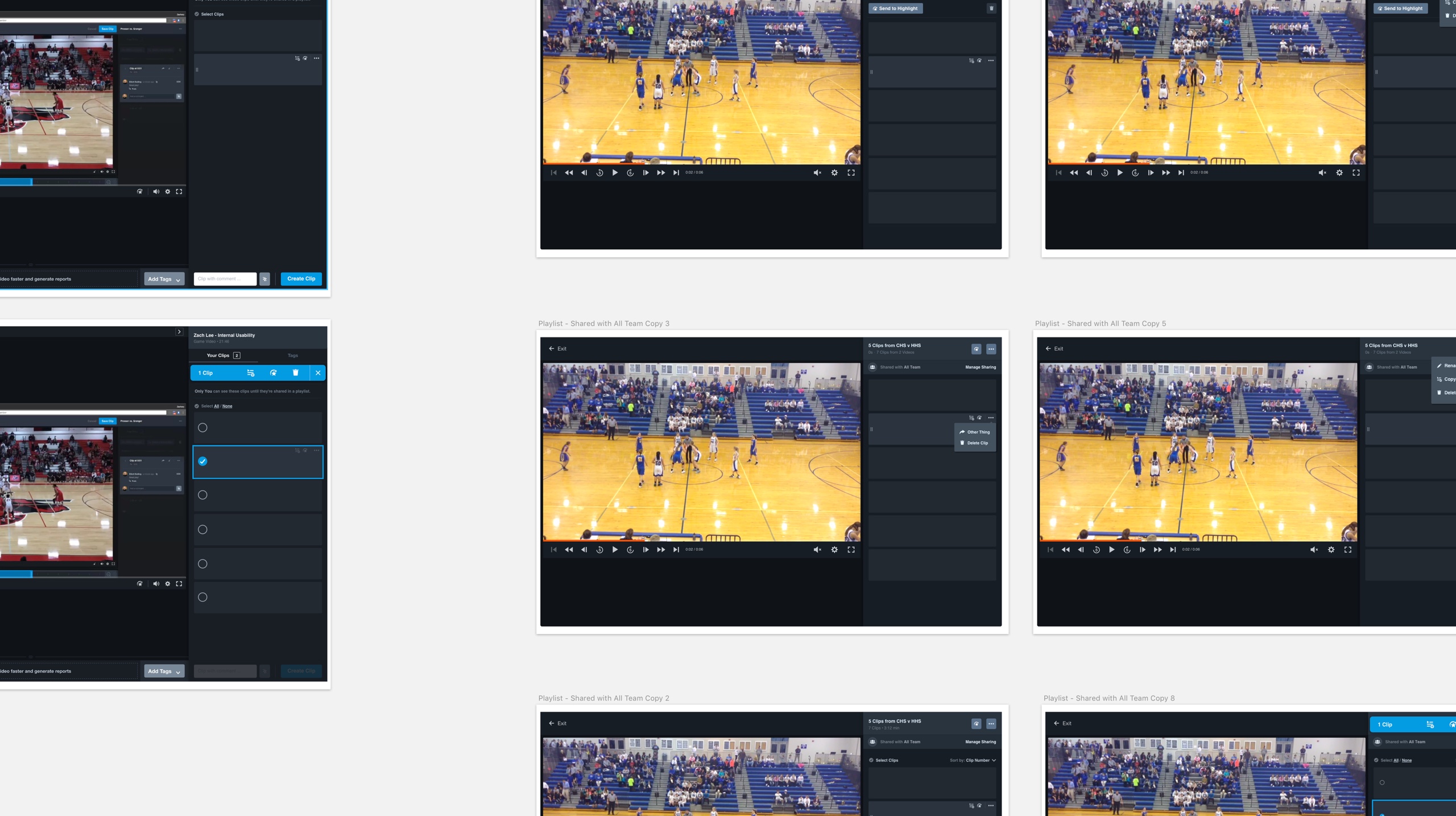Screen dimensions: 1456x816
Task: Uncheck the selected blue clip checkmark in Zach Lee list
Action: tap(202, 461)
